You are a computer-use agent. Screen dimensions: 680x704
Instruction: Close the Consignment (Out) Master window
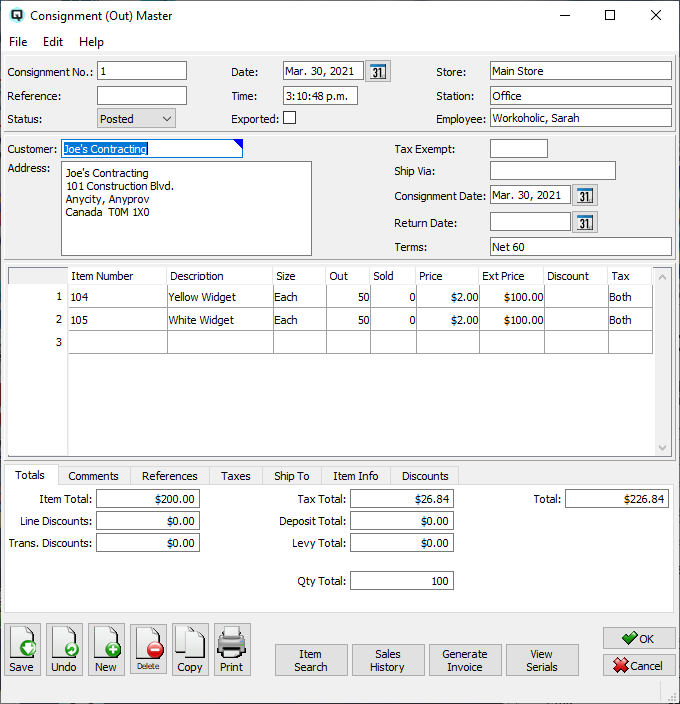(x=656, y=15)
